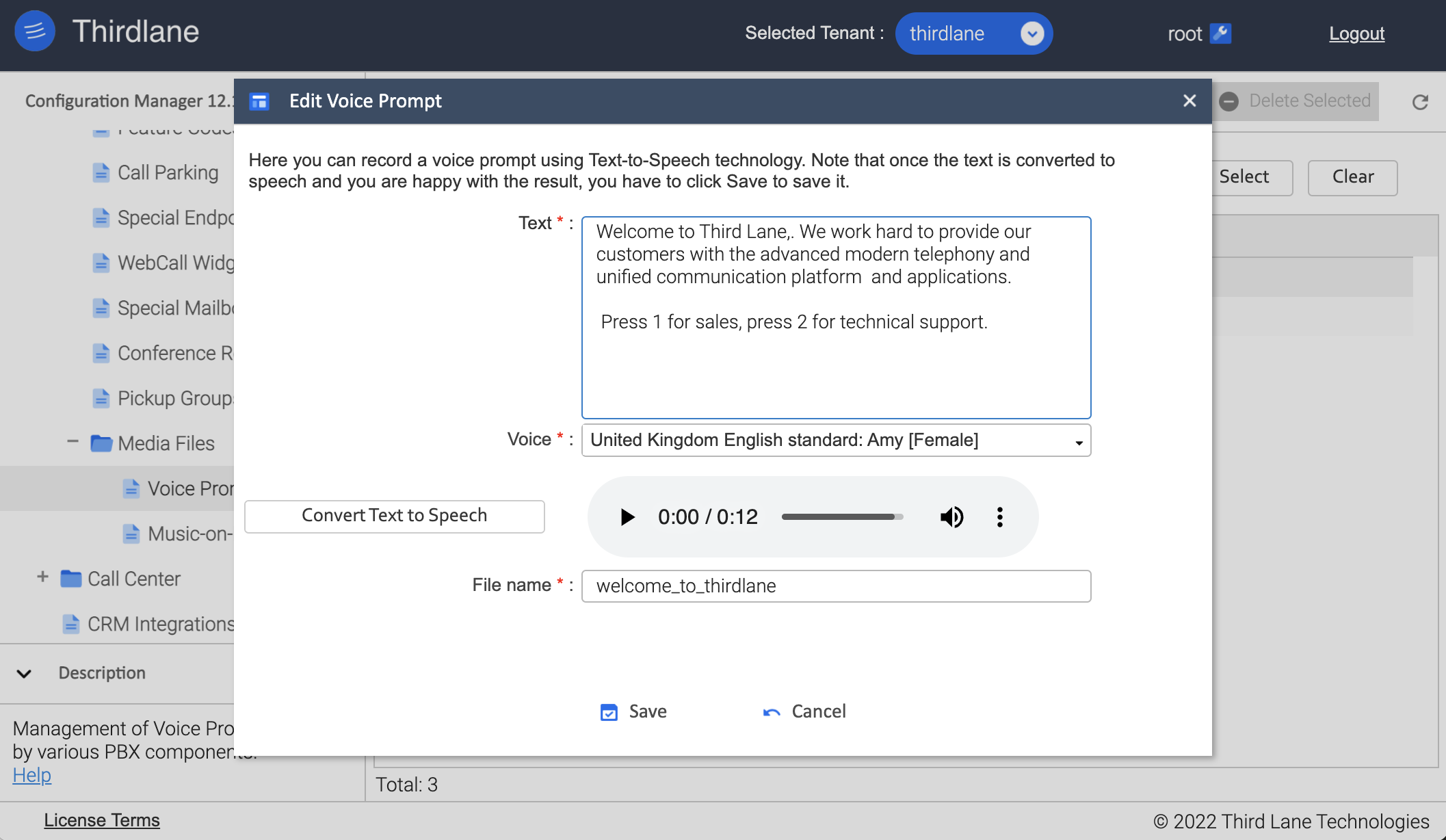Open audio player three-dot options menu

point(999,517)
